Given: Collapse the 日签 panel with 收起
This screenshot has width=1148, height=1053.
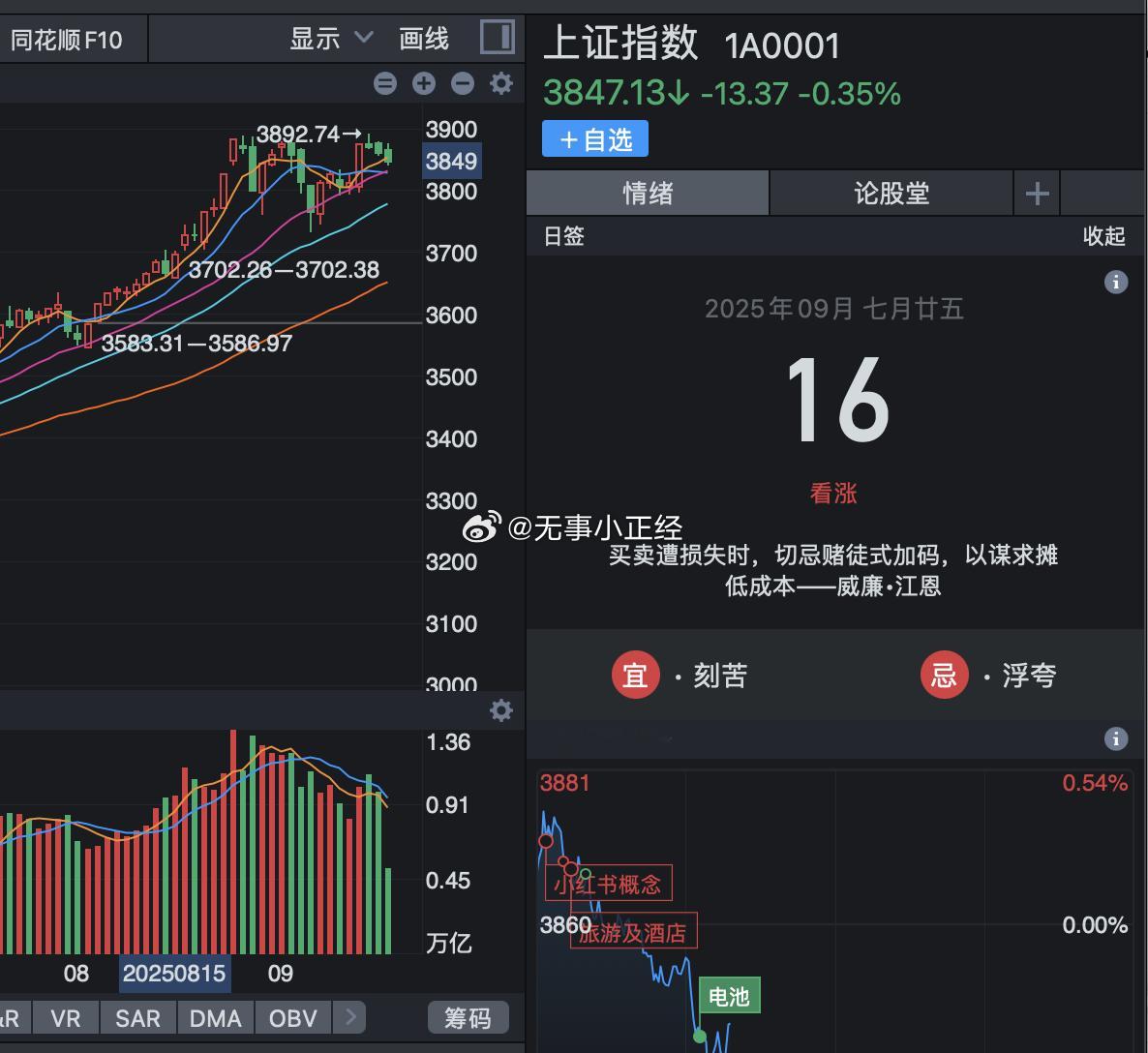Looking at the screenshot, I should click(1104, 236).
